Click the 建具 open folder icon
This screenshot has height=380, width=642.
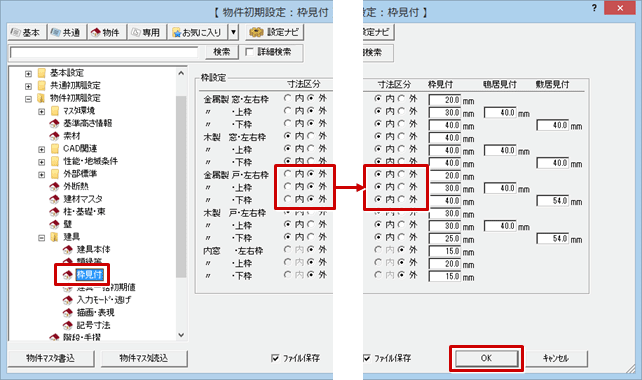pos(54,237)
